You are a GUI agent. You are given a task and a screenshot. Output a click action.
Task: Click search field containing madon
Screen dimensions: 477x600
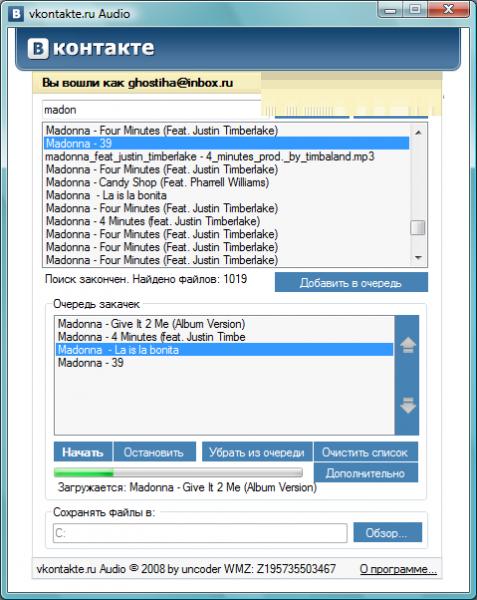pyautogui.click(x=151, y=110)
